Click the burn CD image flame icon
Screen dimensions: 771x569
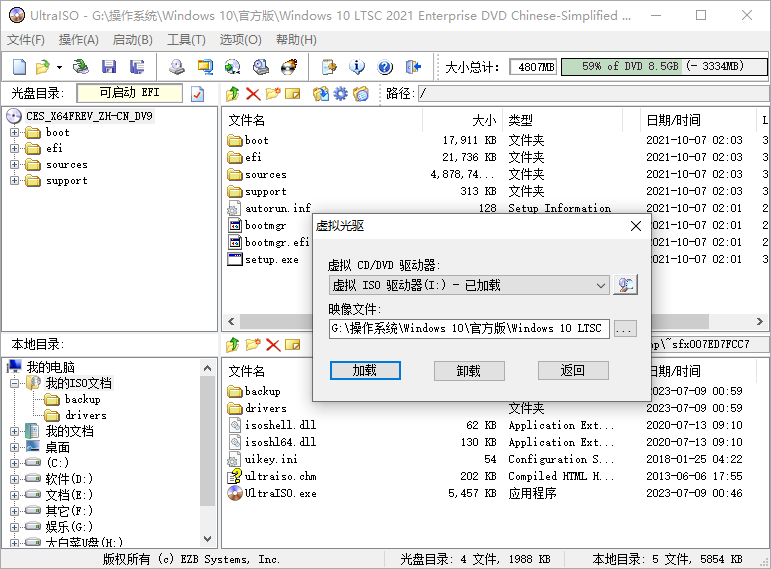point(289,67)
